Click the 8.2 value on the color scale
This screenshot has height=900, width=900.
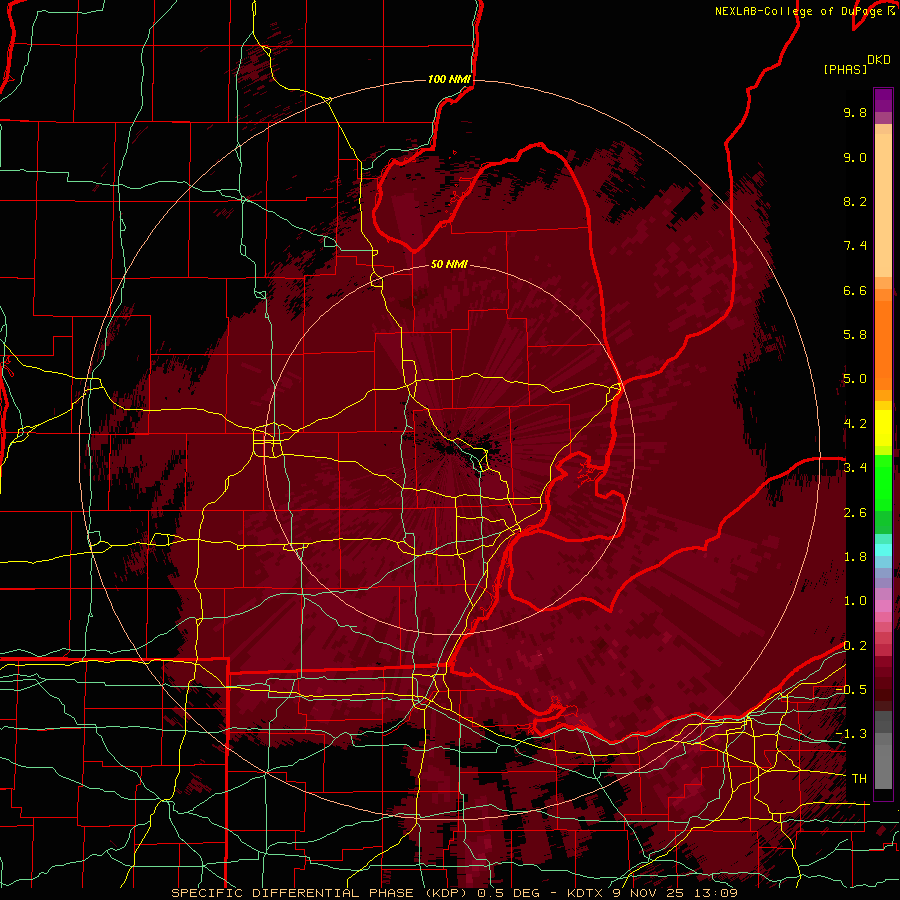[855, 201]
